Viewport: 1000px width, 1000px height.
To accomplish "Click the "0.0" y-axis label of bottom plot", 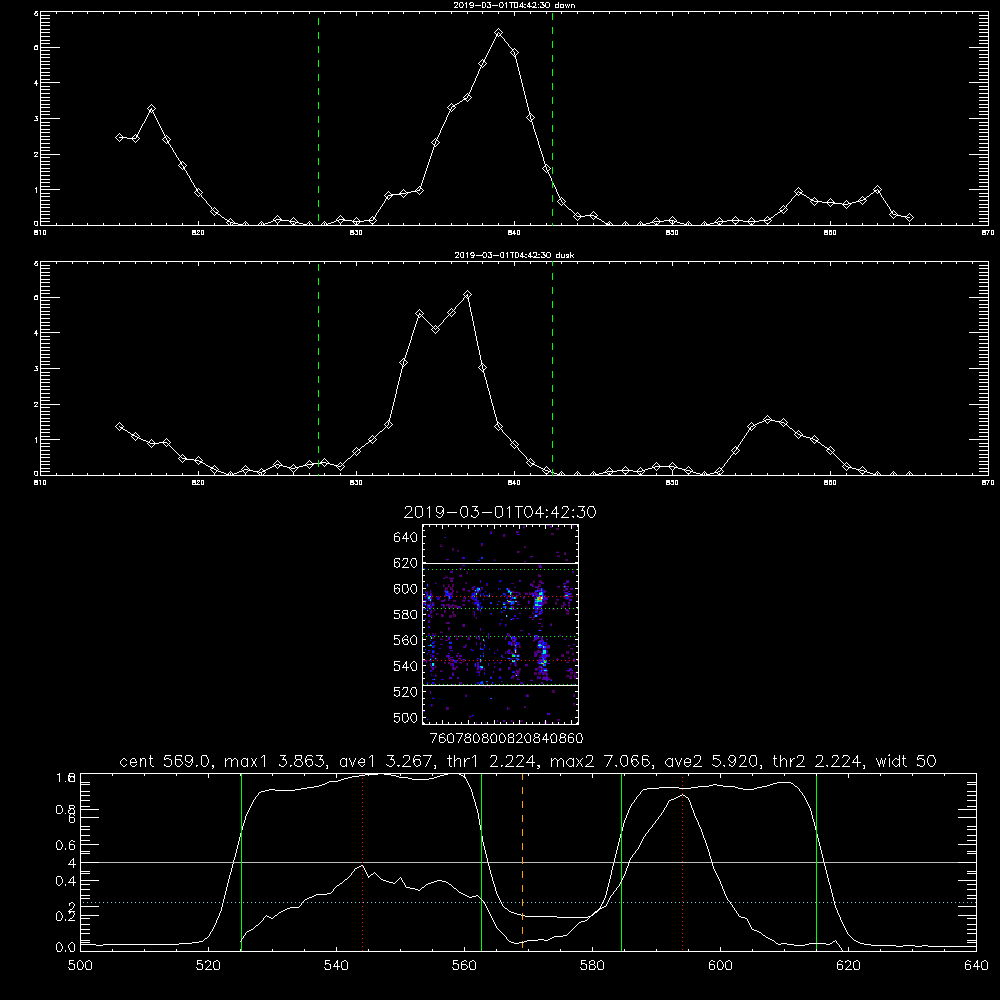I will 66,947.
